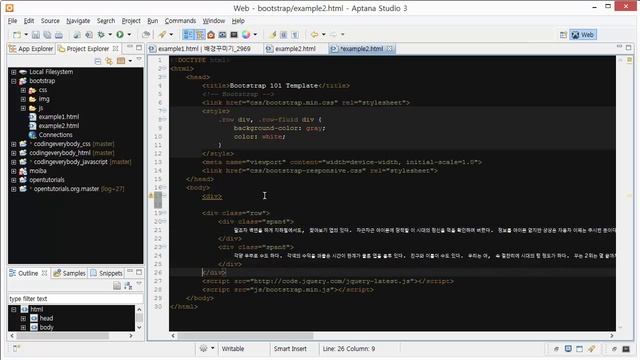The image size is (640, 360).
Task: Open the Run dropdown arrow
Action: click(129, 35)
